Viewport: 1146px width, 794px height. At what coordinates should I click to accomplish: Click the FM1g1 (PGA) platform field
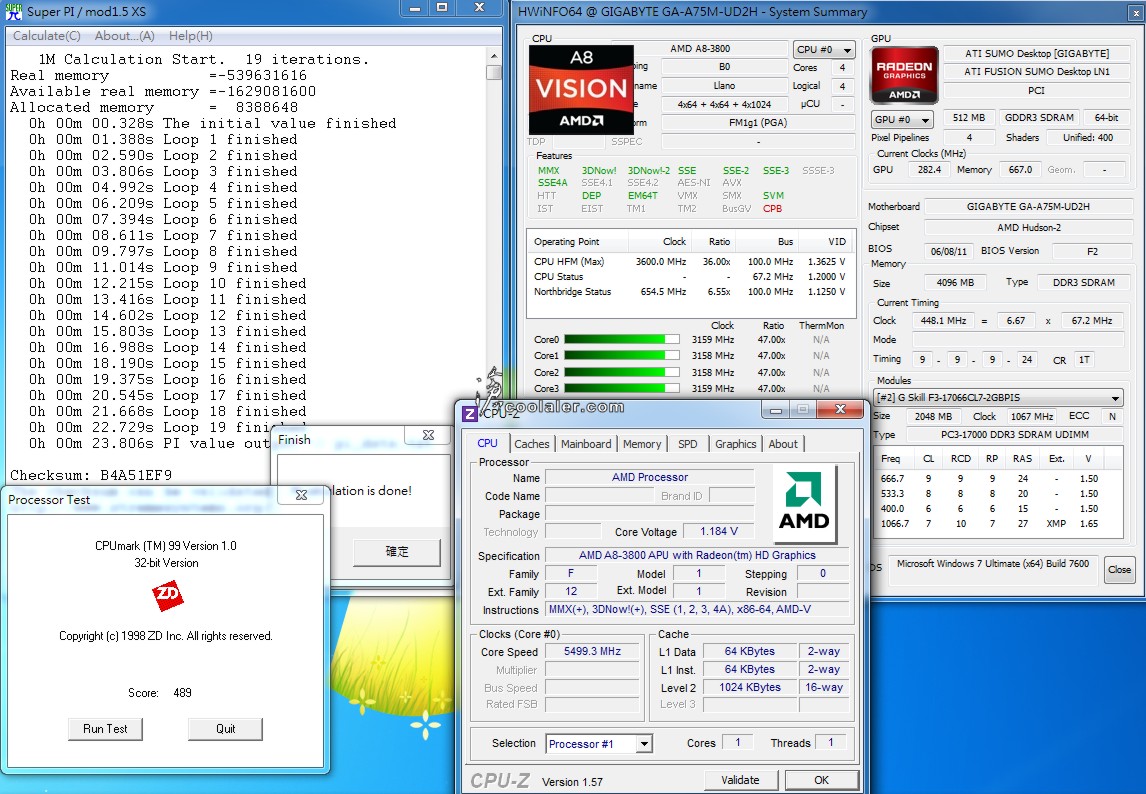pos(758,123)
